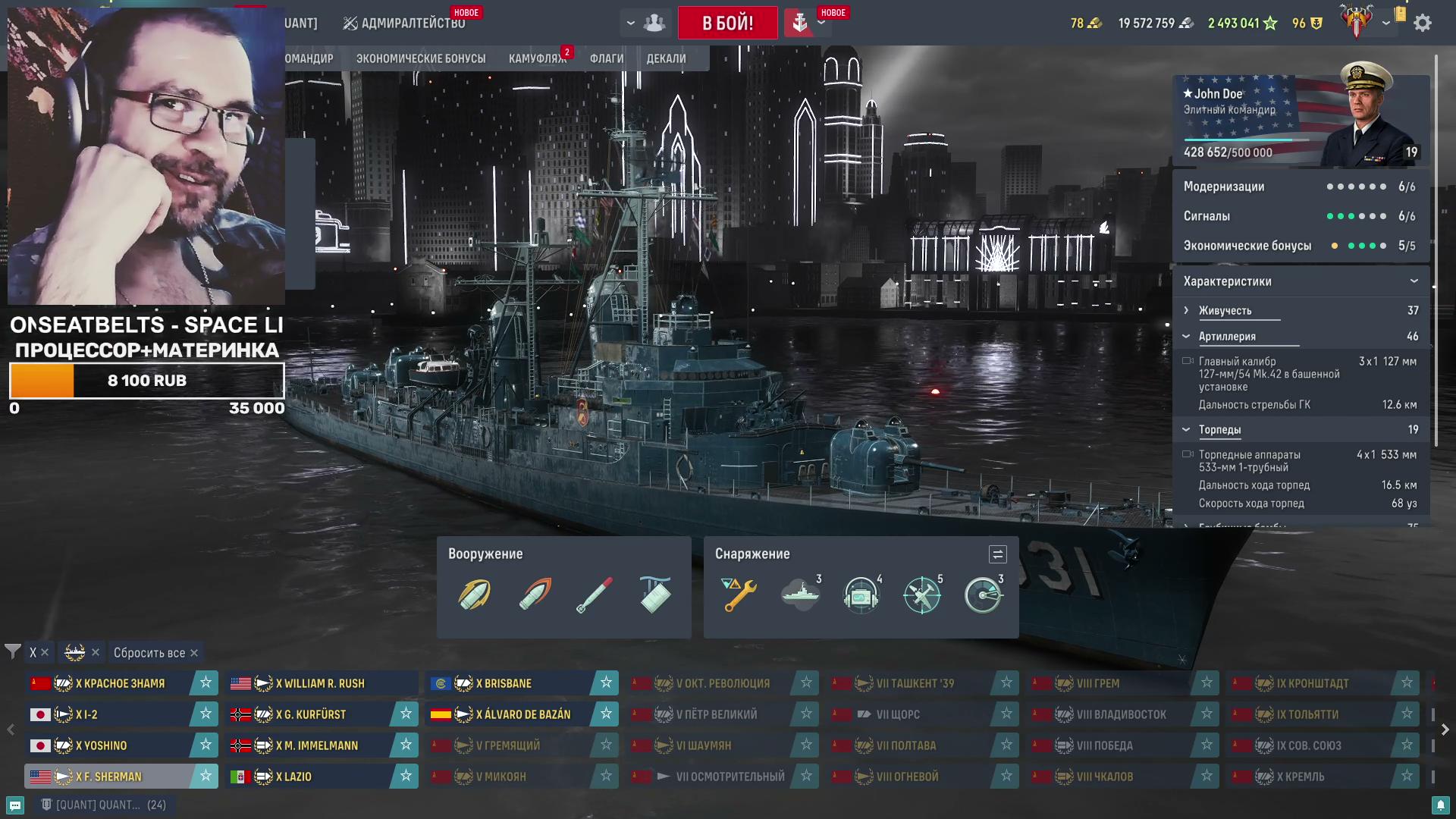This screenshot has width=1456, height=819.
Task: Show next ships with carousel right arrow
Action: pos(1445,730)
